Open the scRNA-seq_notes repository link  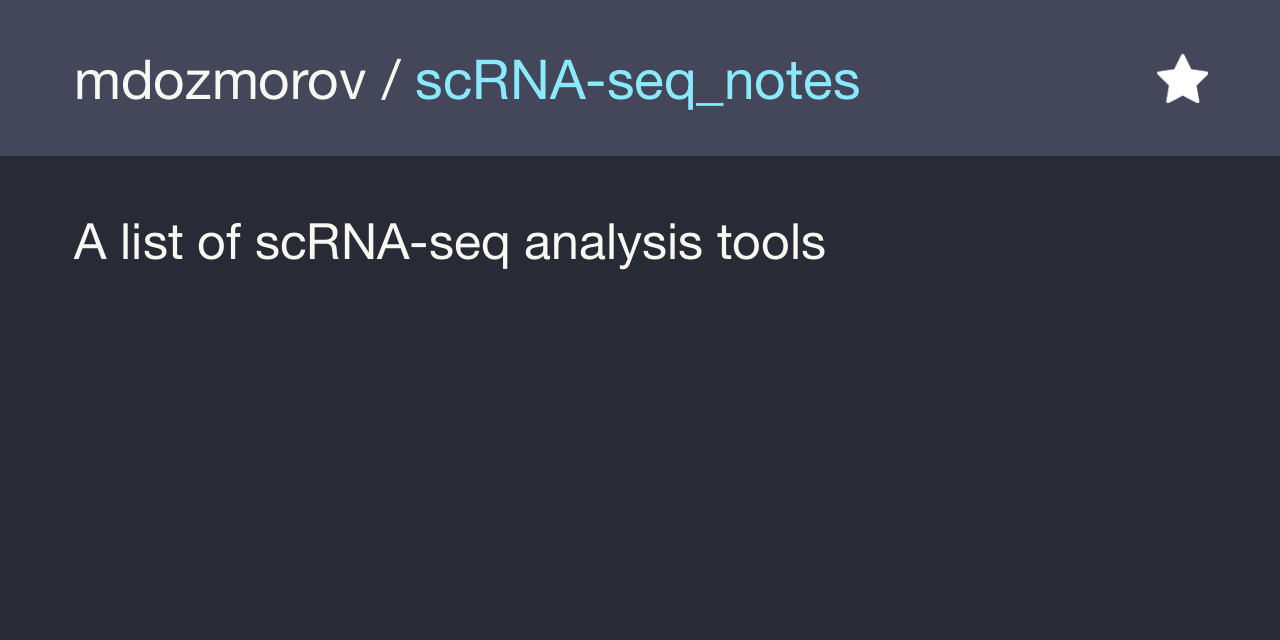coord(637,82)
